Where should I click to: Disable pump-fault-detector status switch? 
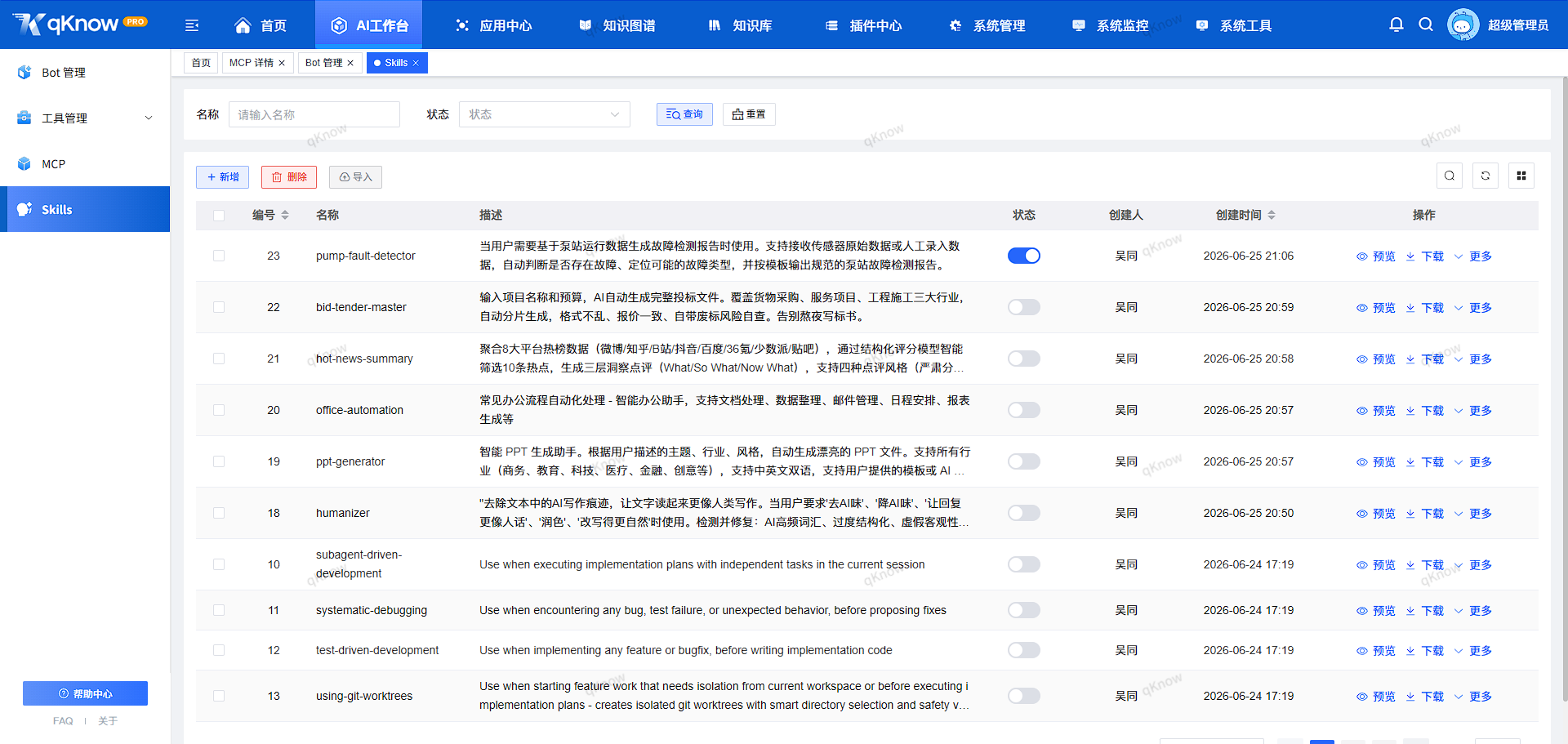pos(1024,256)
